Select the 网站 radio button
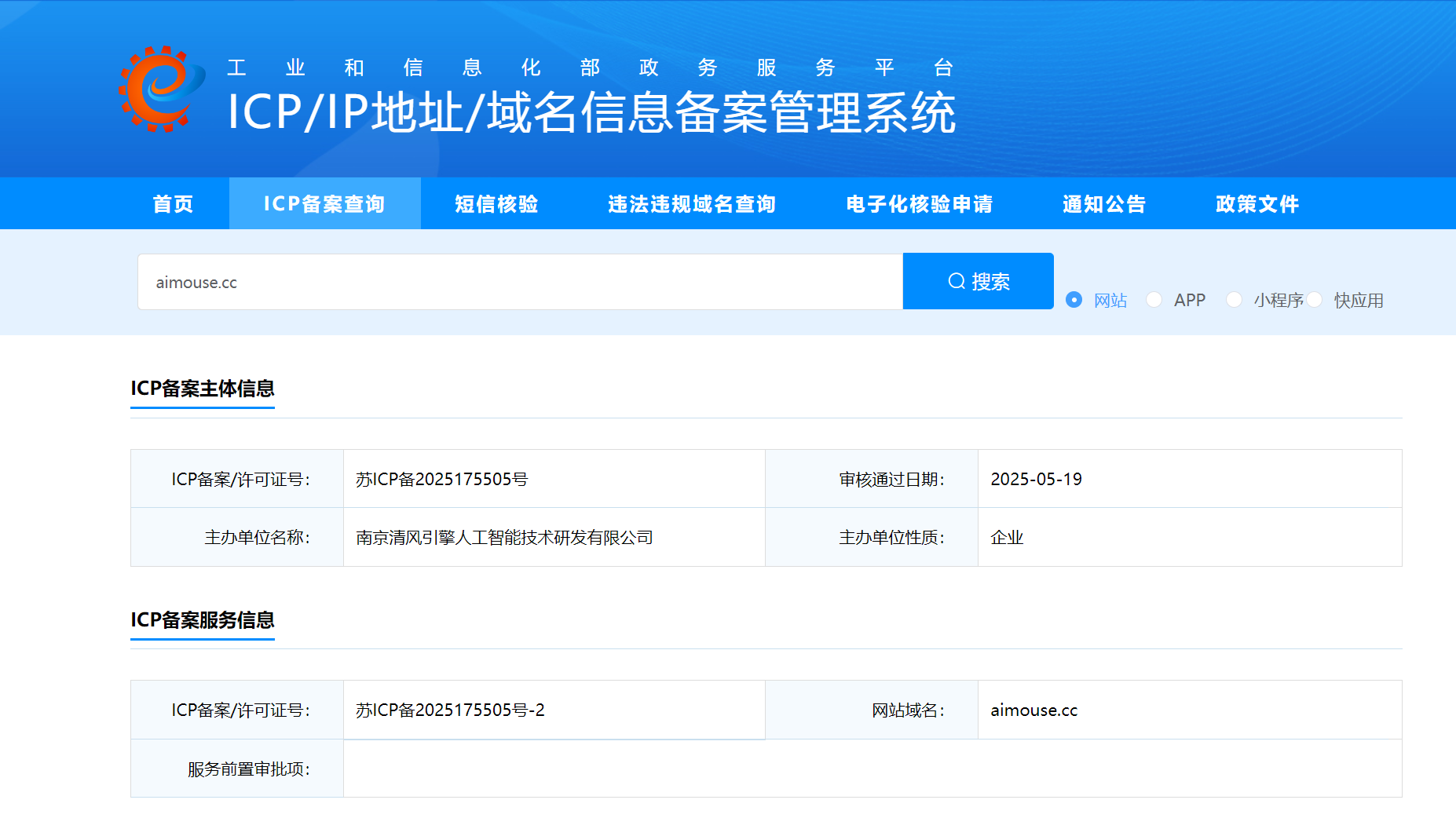 (x=1074, y=300)
